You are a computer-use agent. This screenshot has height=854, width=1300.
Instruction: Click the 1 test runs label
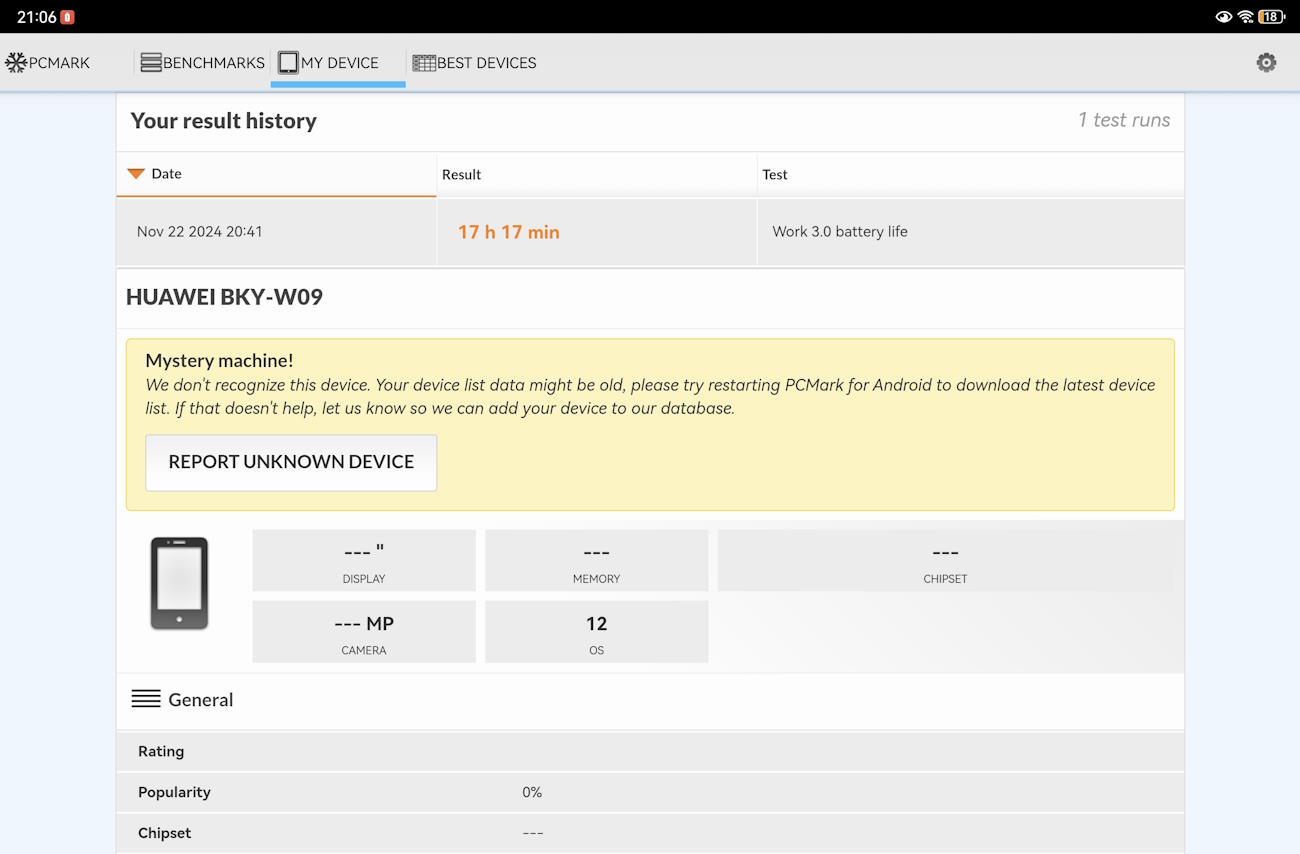point(1124,120)
